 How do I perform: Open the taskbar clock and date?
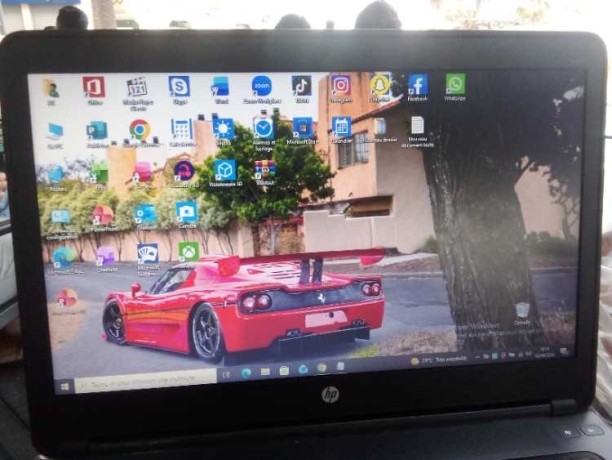point(545,352)
